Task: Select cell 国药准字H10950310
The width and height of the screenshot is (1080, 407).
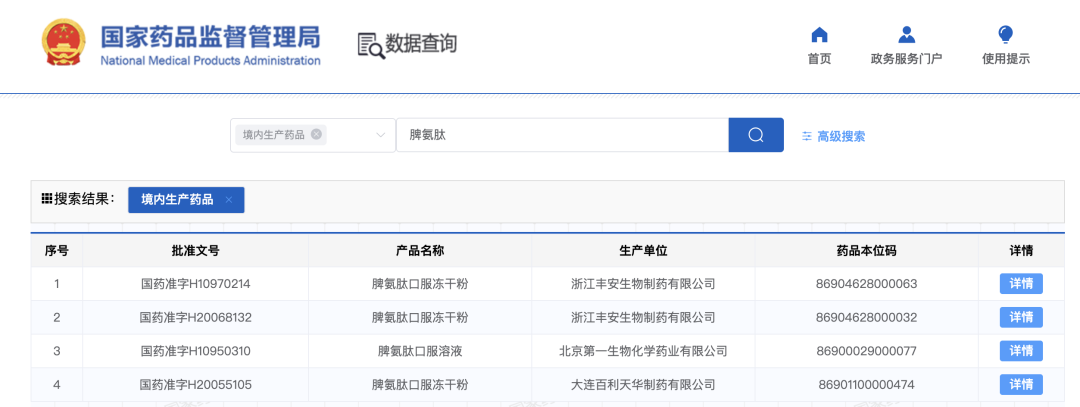Action: (x=196, y=351)
